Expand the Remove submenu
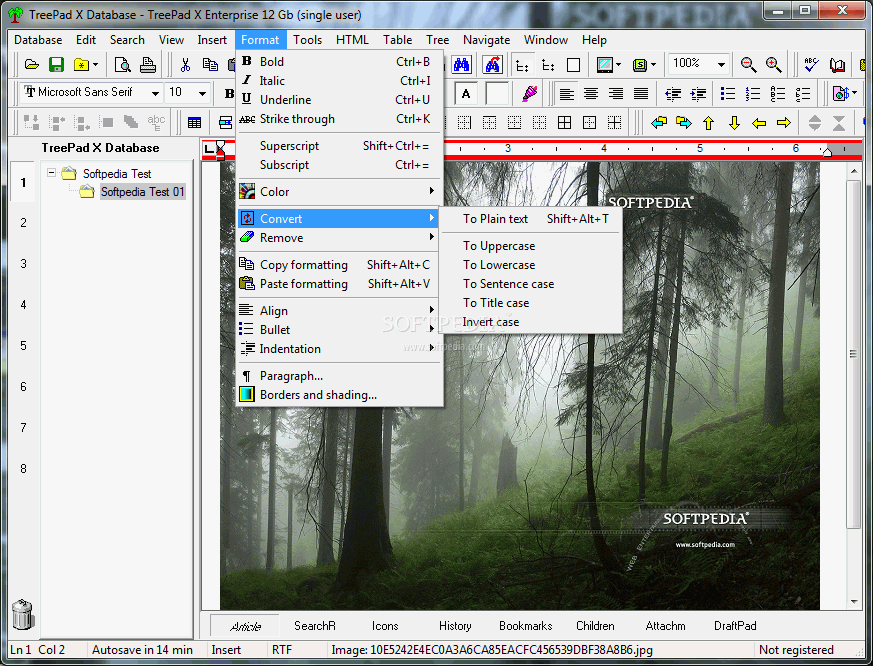The image size is (873, 666). (x=340, y=238)
